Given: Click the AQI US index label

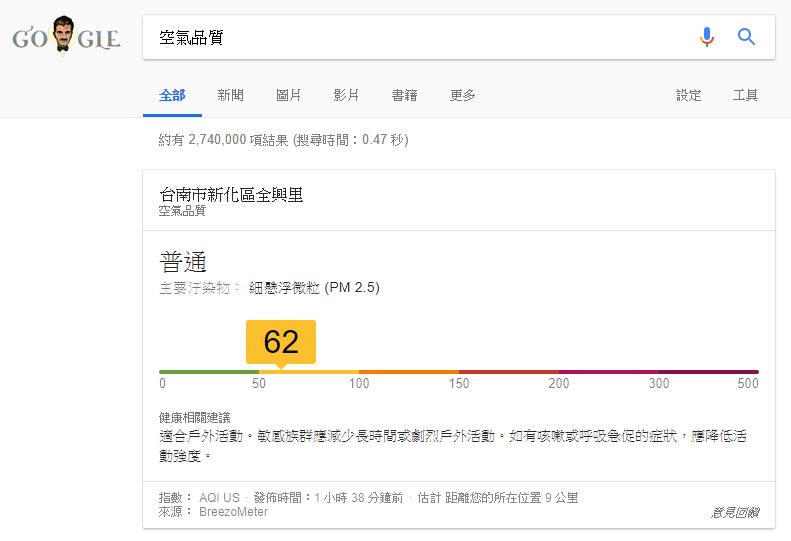Looking at the screenshot, I should pos(219,497).
